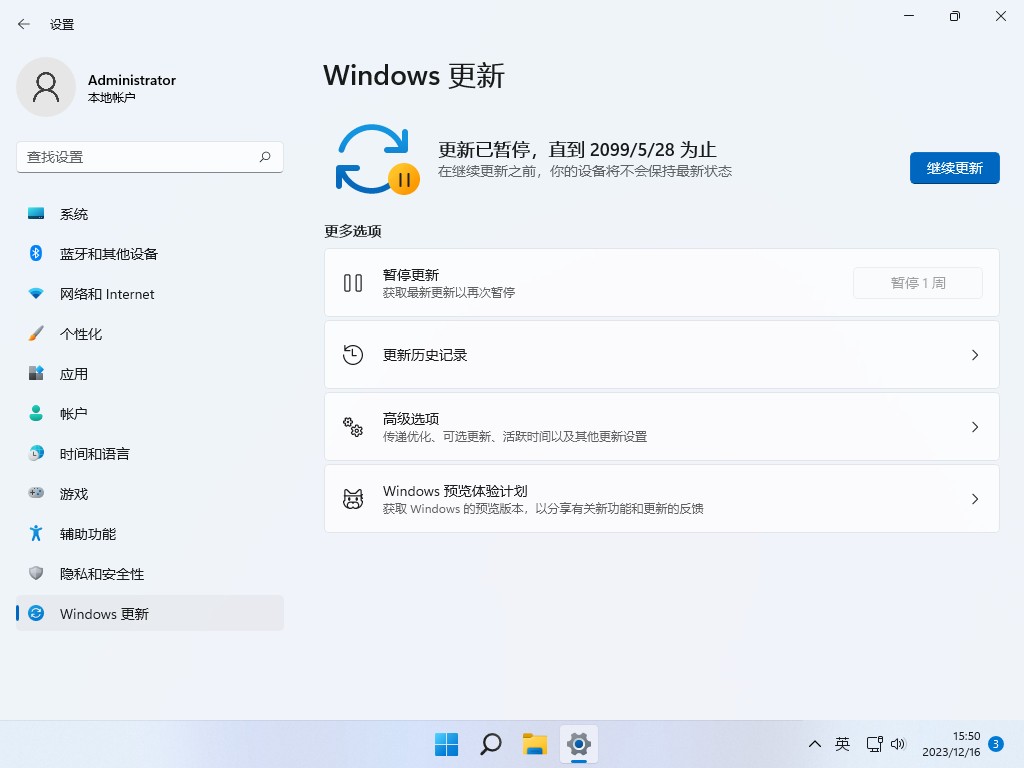
Task: Select 个性化 in the sidebar
Action: [150, 333]
